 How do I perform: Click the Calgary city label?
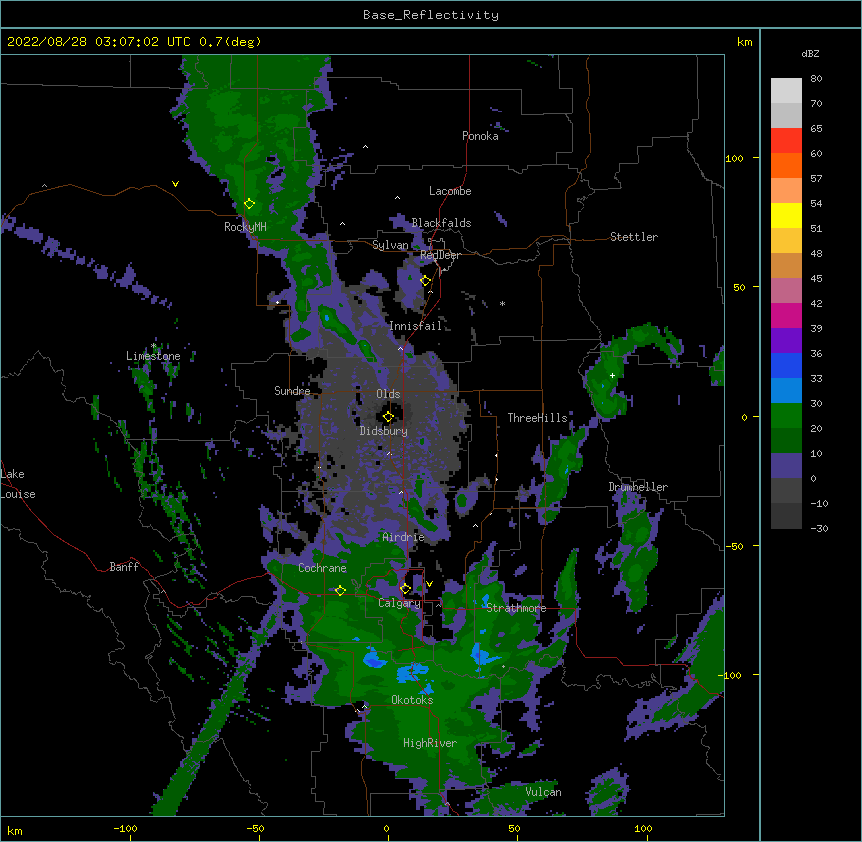(399, 603)
